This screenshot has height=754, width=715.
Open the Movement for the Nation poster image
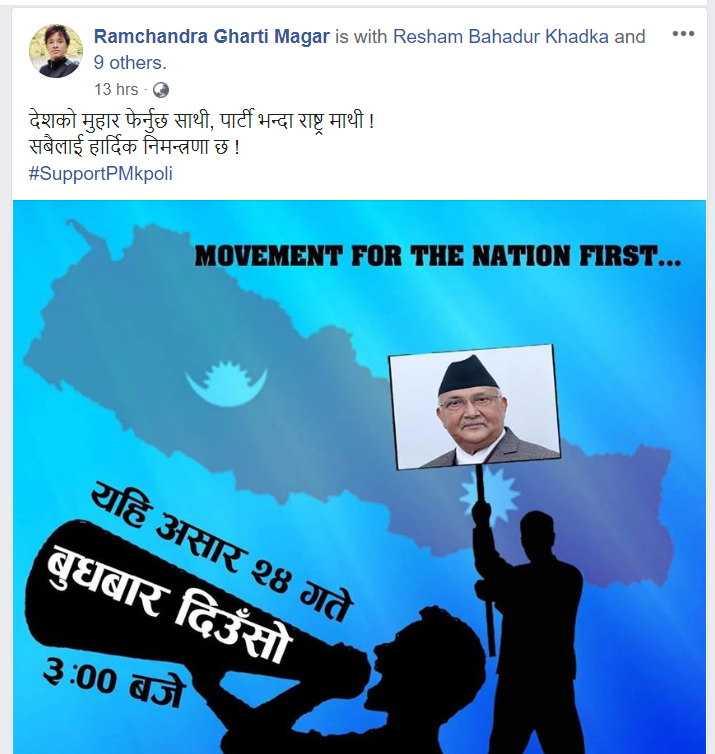point(359,477)
